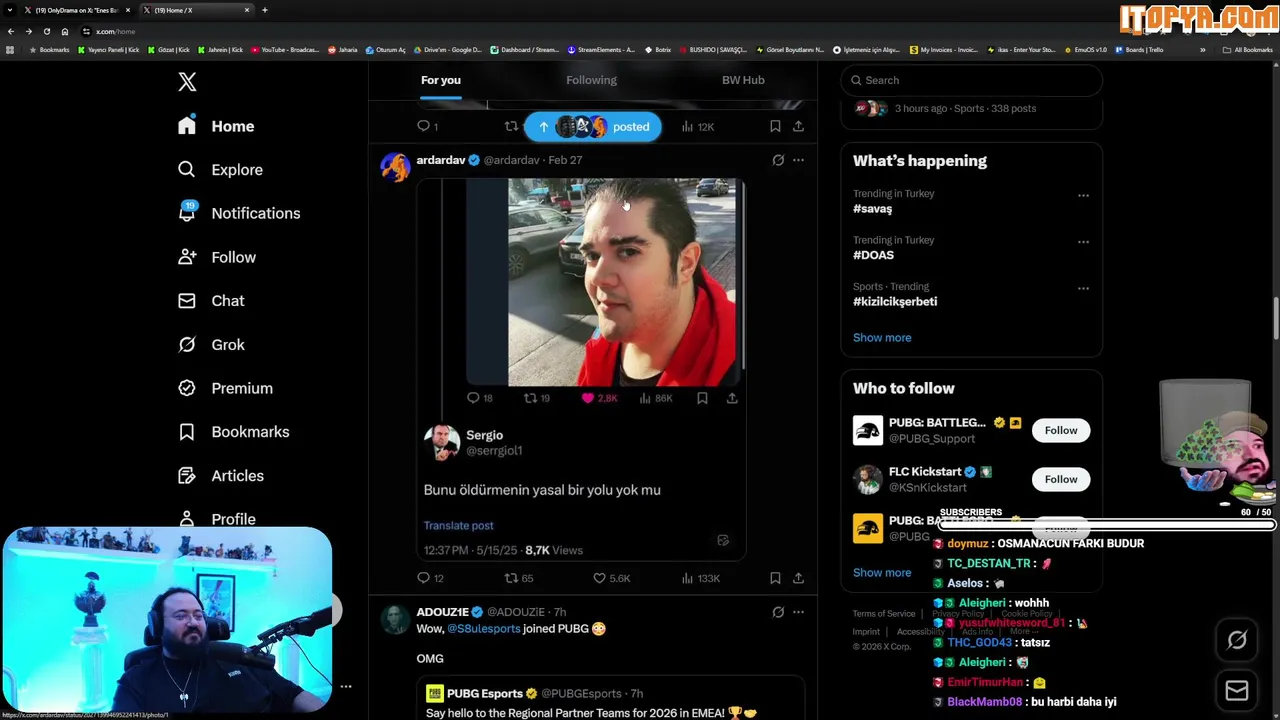Click the Translate post link

pos(458,525)
